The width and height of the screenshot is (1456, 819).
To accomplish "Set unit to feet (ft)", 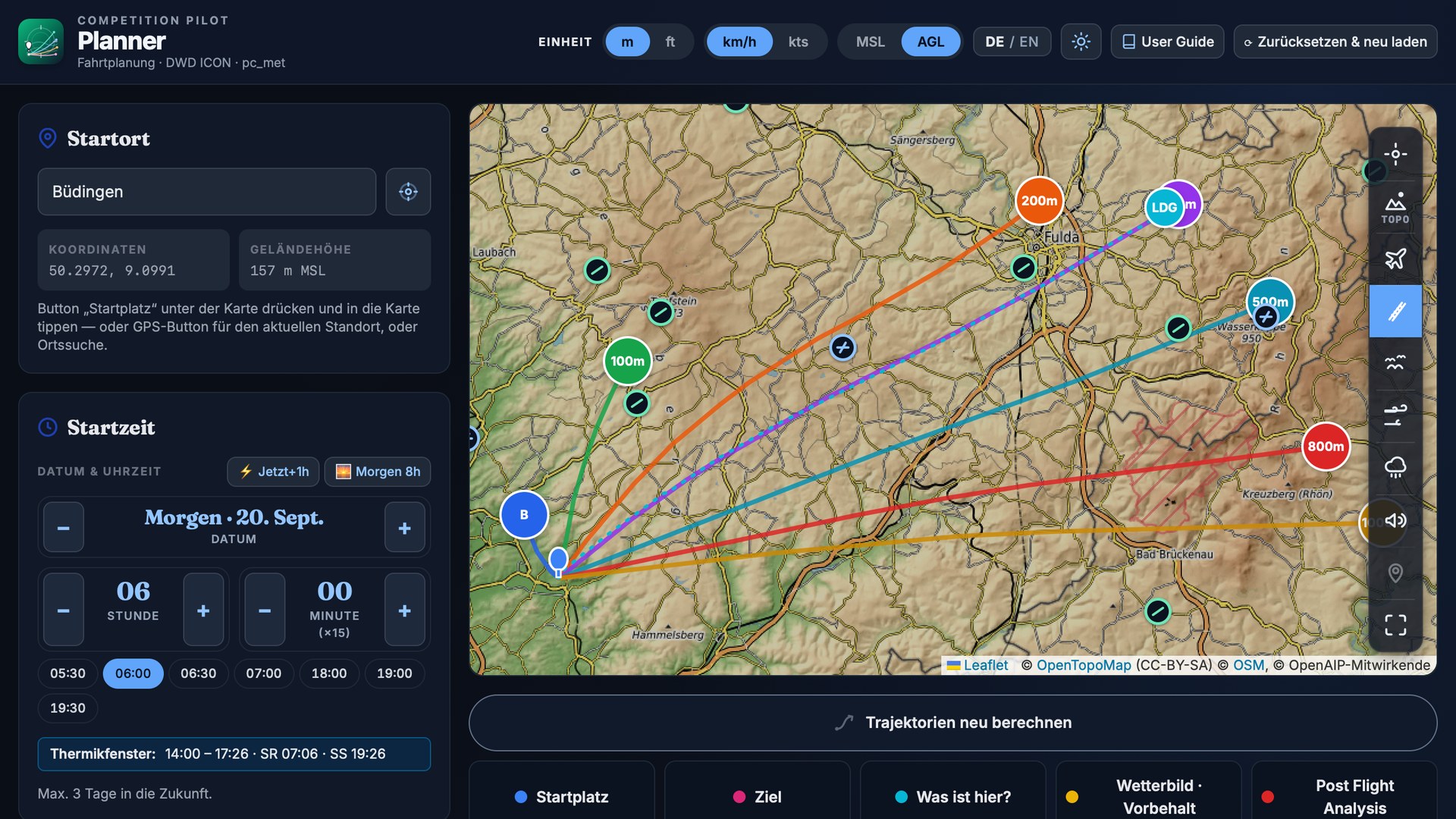I will point(670,42).
